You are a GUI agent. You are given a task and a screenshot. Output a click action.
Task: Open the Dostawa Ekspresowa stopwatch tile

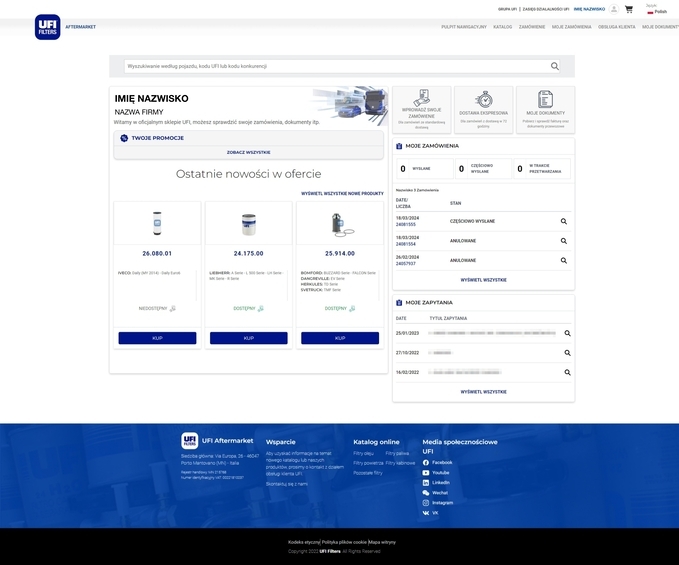(483, 109)
